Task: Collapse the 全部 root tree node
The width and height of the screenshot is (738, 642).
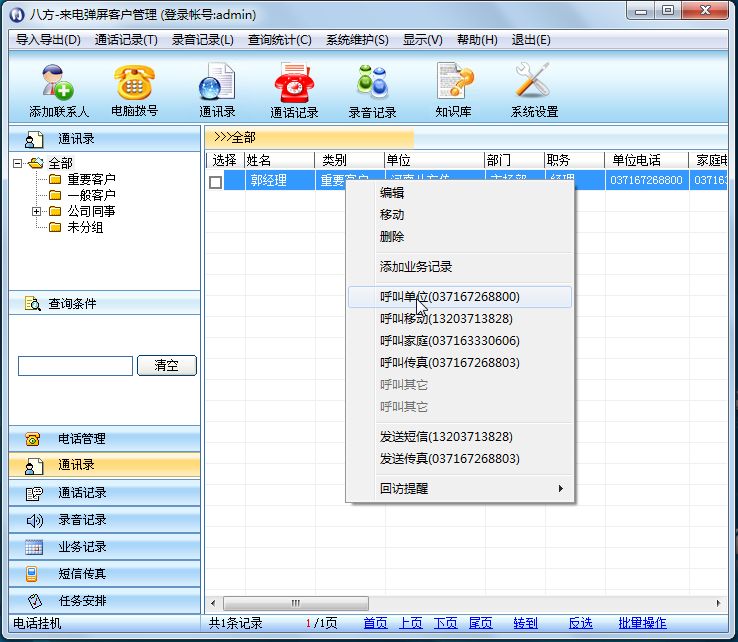Action: click(18, 163)
